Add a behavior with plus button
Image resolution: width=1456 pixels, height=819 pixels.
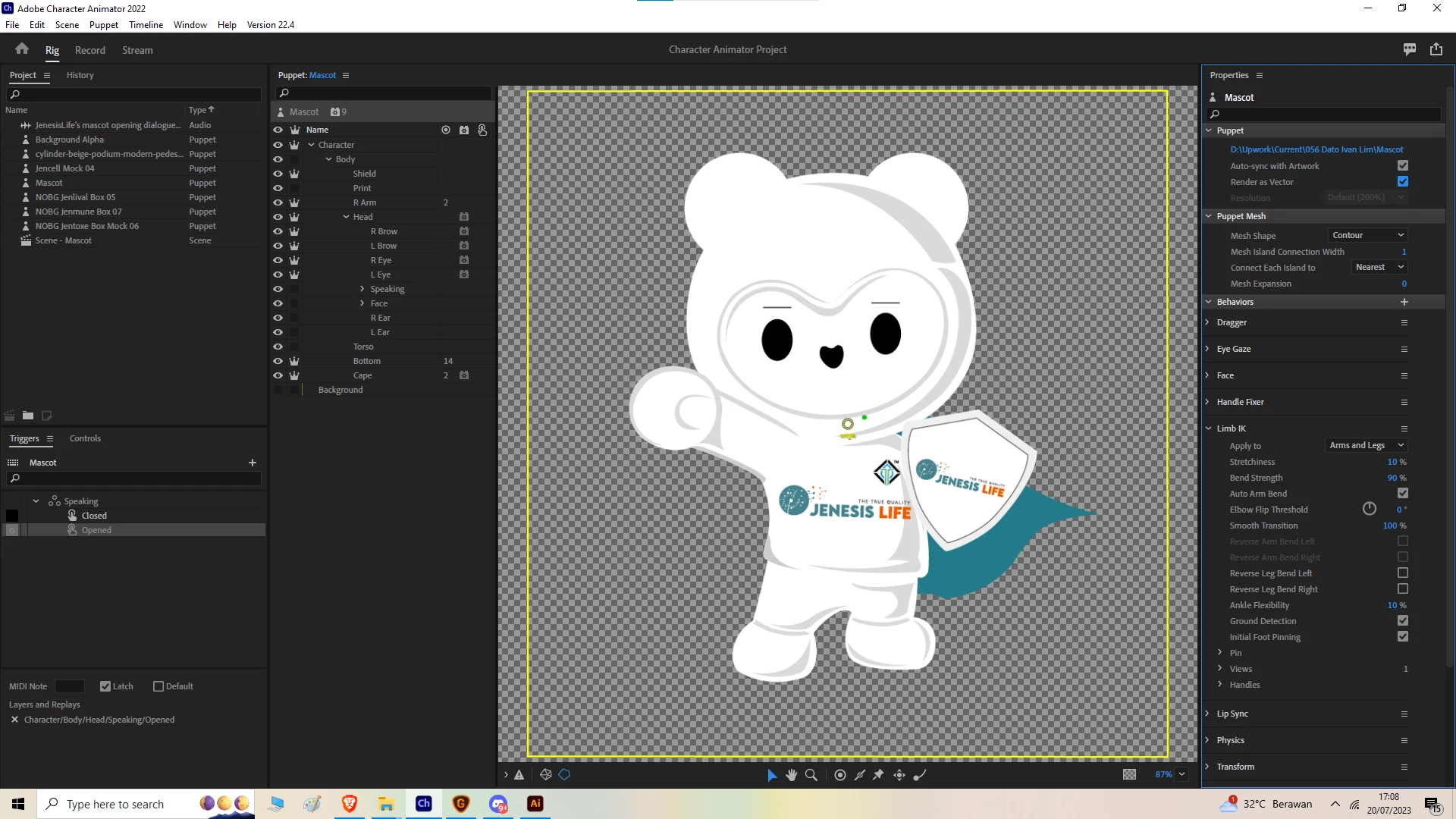click(x=1404, y=302)
